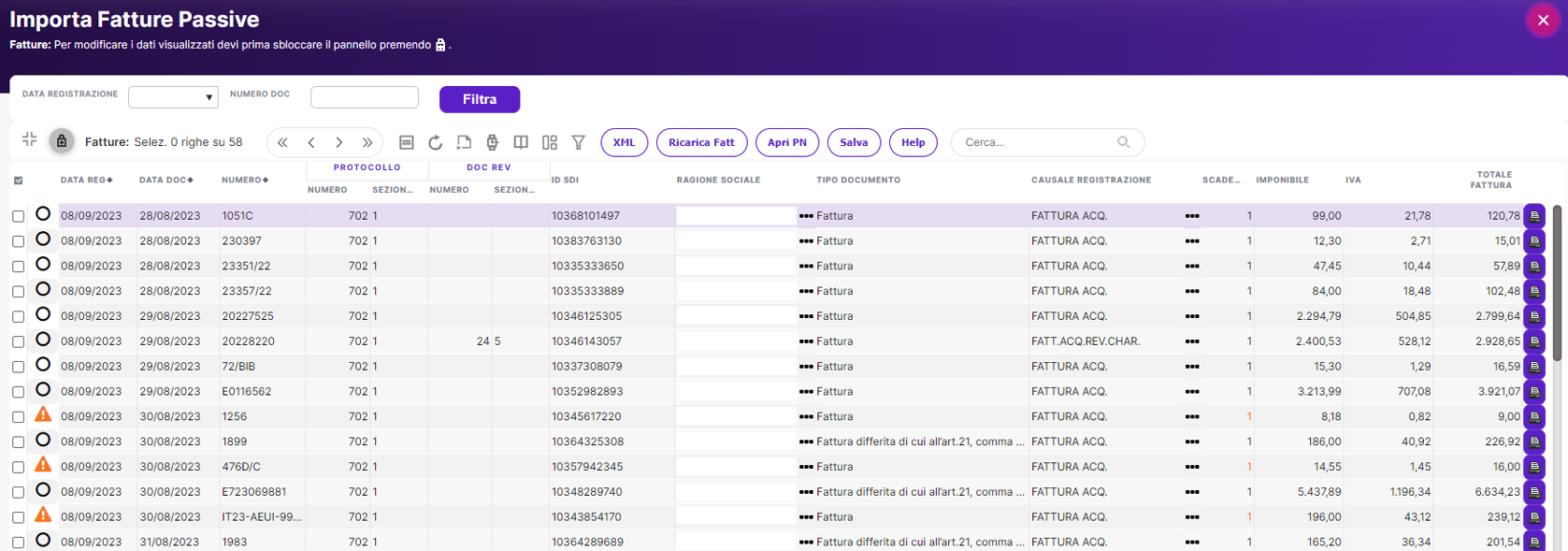Open the ellipsis before Fattura differita on row 1899

[x=806, y=442]
